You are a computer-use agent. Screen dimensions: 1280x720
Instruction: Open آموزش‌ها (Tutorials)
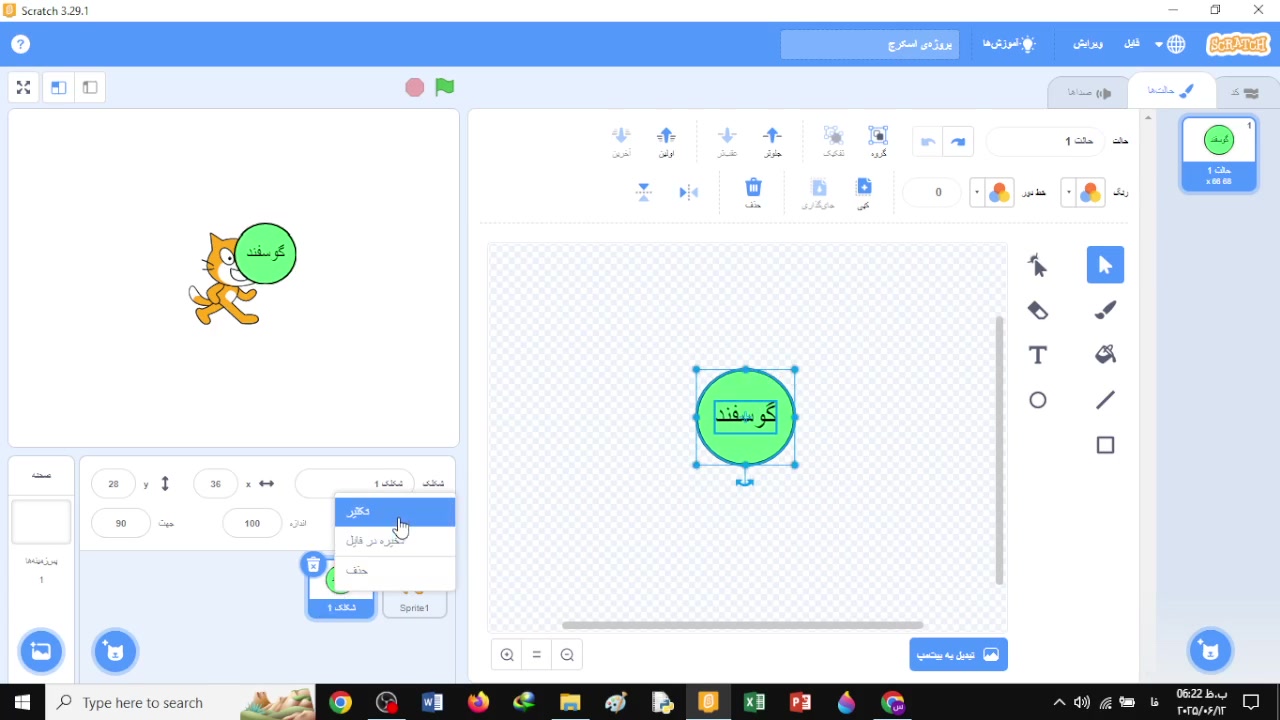click(1008, 44)
